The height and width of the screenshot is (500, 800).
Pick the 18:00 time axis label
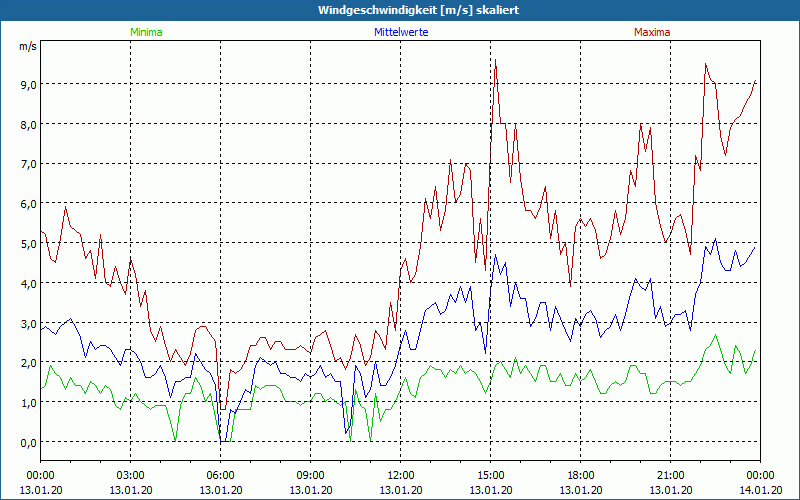click(581, 474)
